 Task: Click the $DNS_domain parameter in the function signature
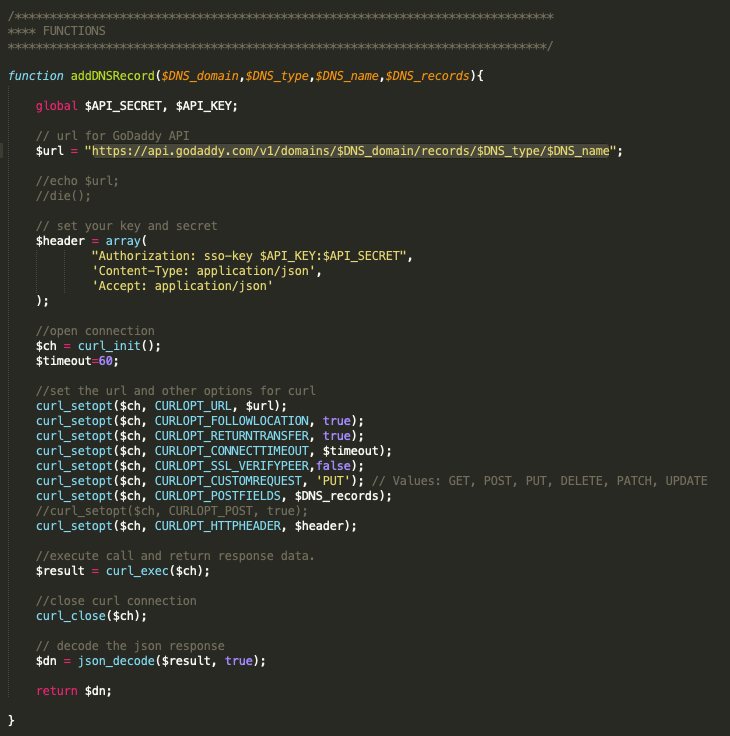pyautogui.click(x=200, y=76)
